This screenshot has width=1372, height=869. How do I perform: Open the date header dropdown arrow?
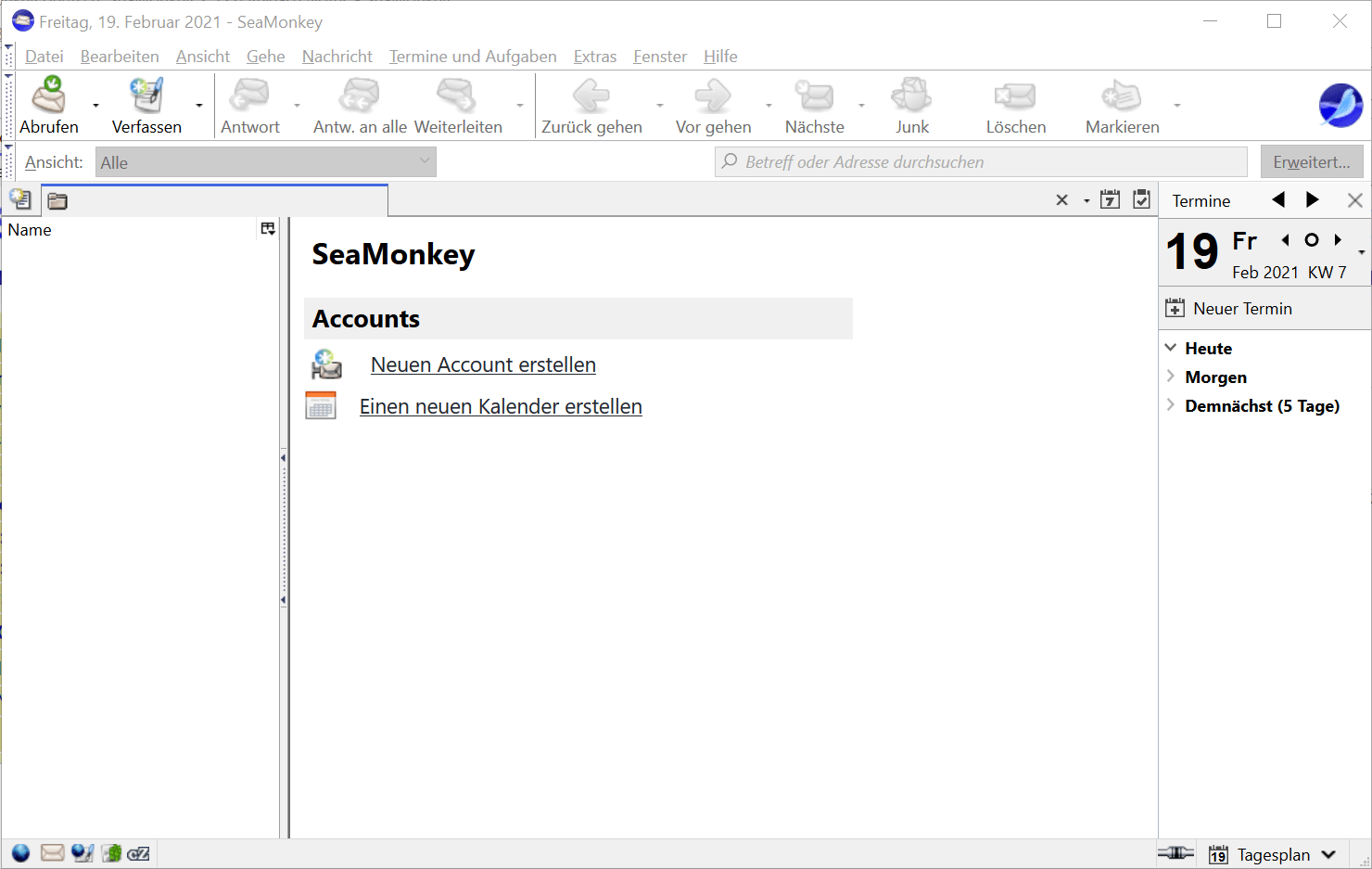[x=1361, y=252]
